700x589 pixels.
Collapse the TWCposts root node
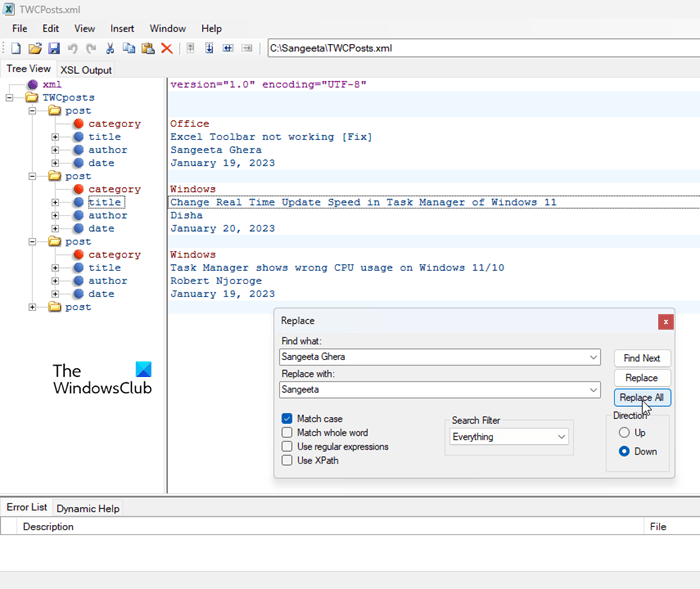[9, 97]
